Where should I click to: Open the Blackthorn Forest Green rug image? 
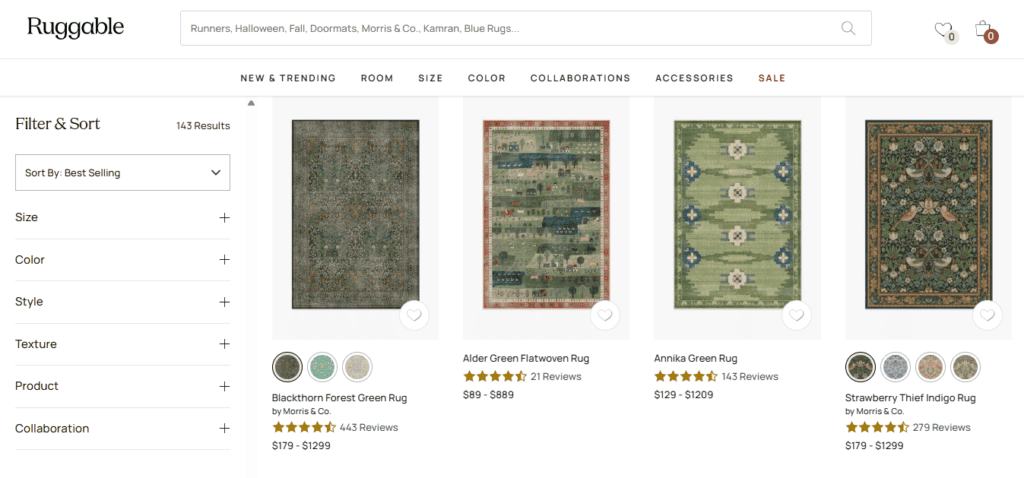pos(355,214)
